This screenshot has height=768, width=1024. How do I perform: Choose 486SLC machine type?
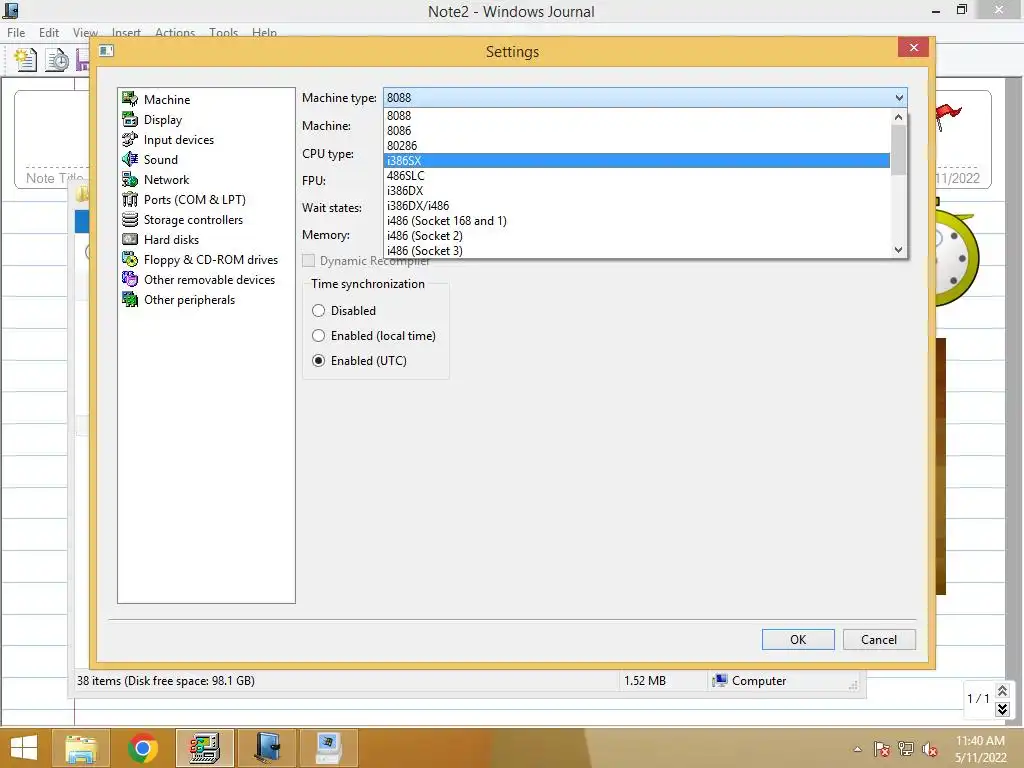(637, 176)
